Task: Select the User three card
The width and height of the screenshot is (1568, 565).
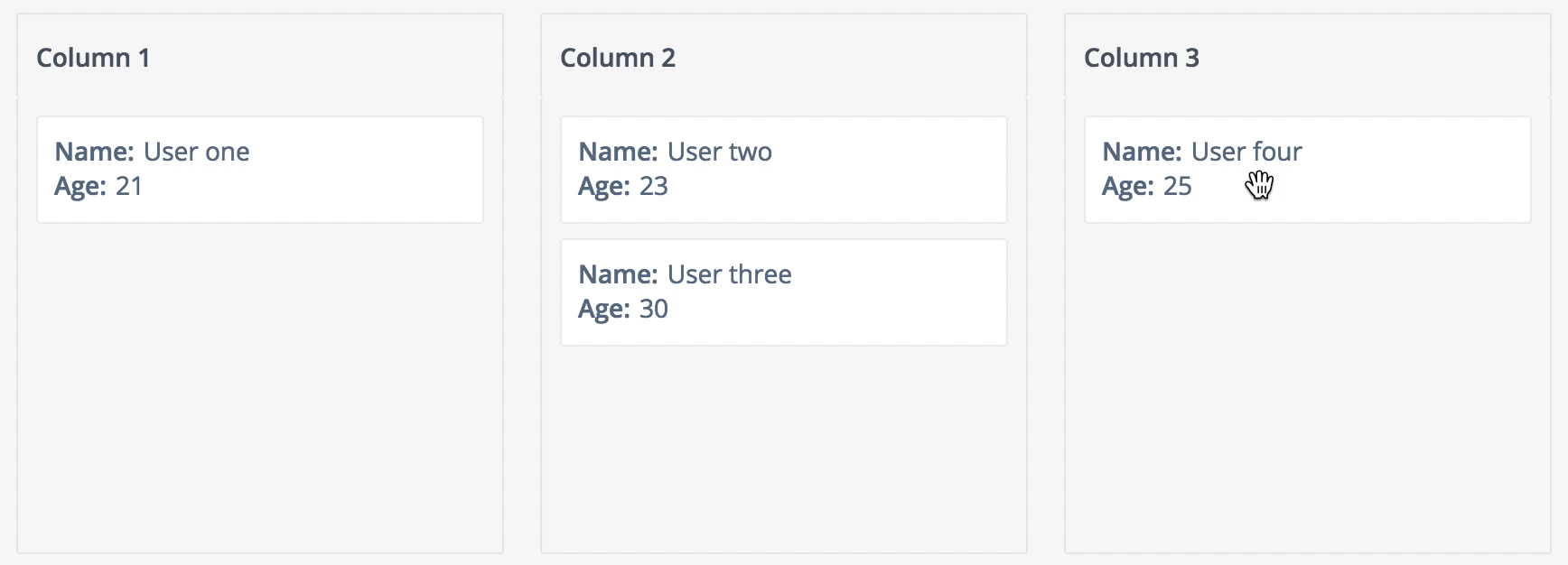Action: pyautogui.click(x=783, y=292)
